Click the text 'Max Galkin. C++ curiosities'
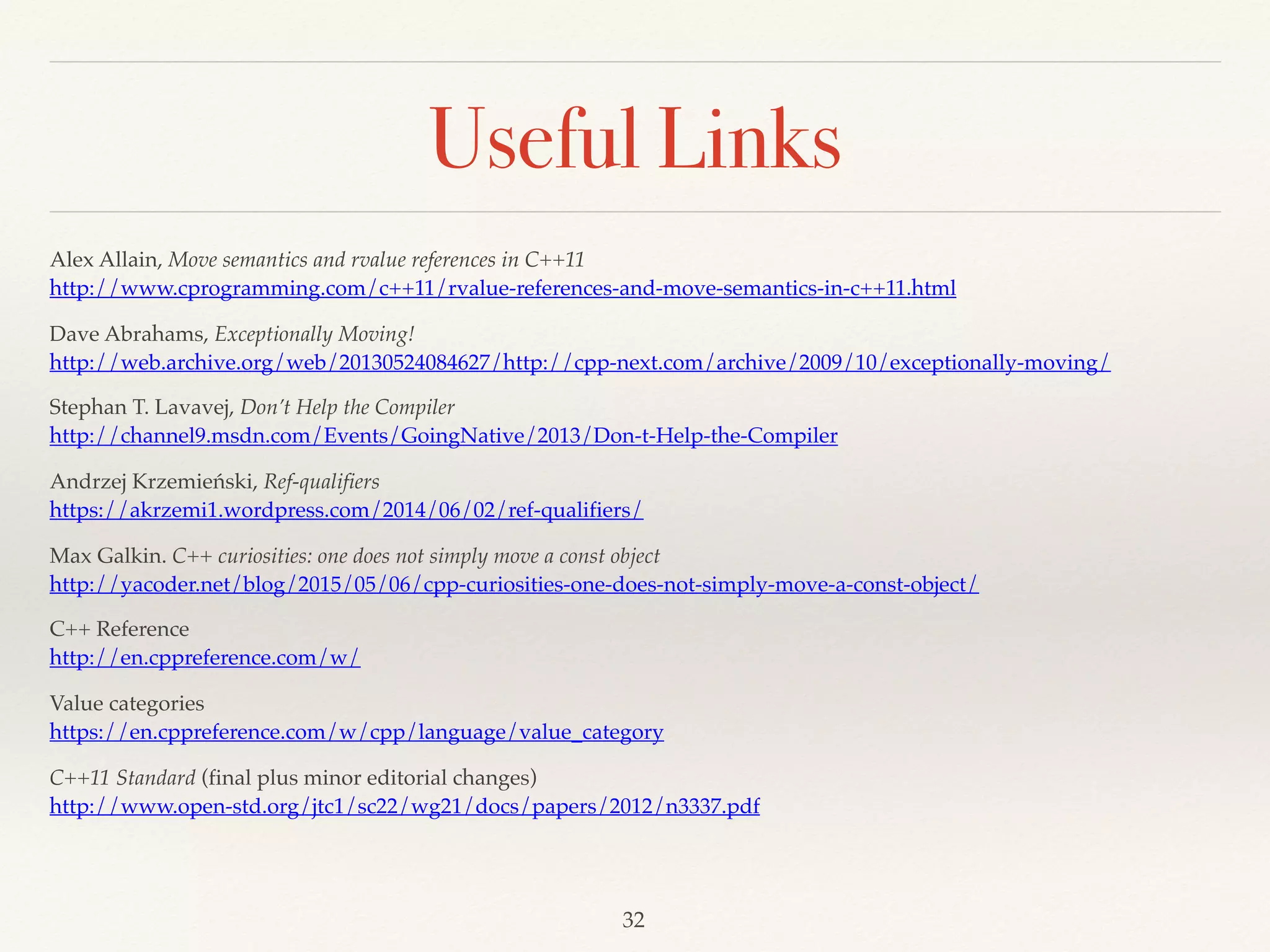This screenshot has width=1270, height=952. click(x=180, y=556)
